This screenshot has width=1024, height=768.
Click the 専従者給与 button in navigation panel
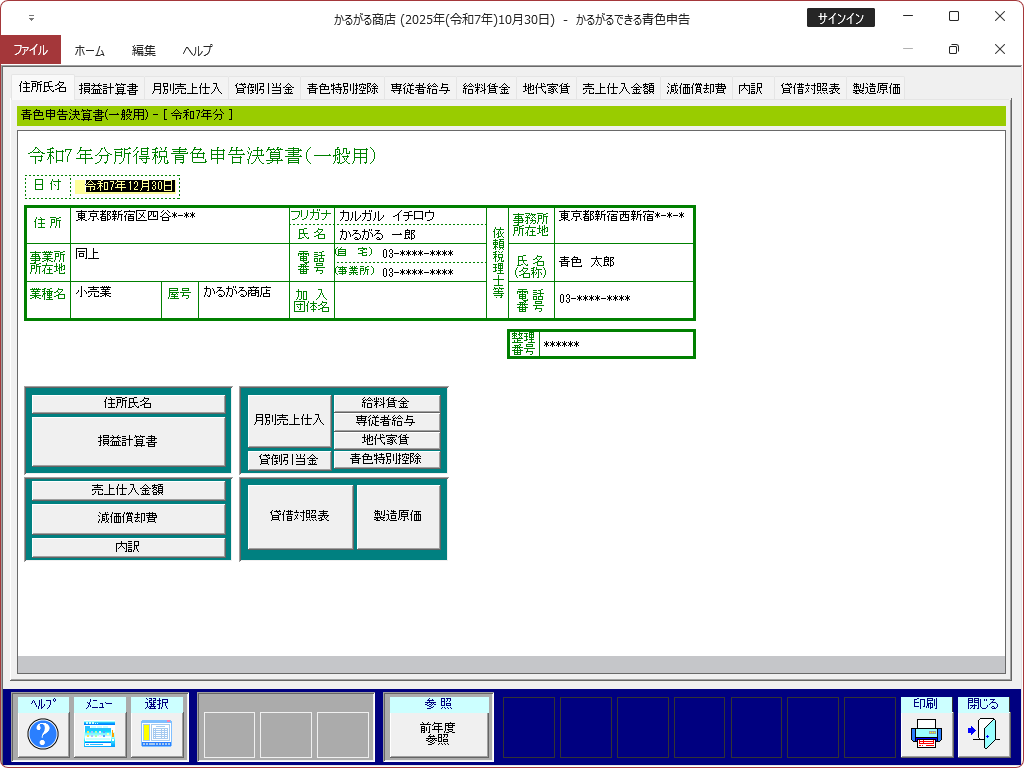385,421
